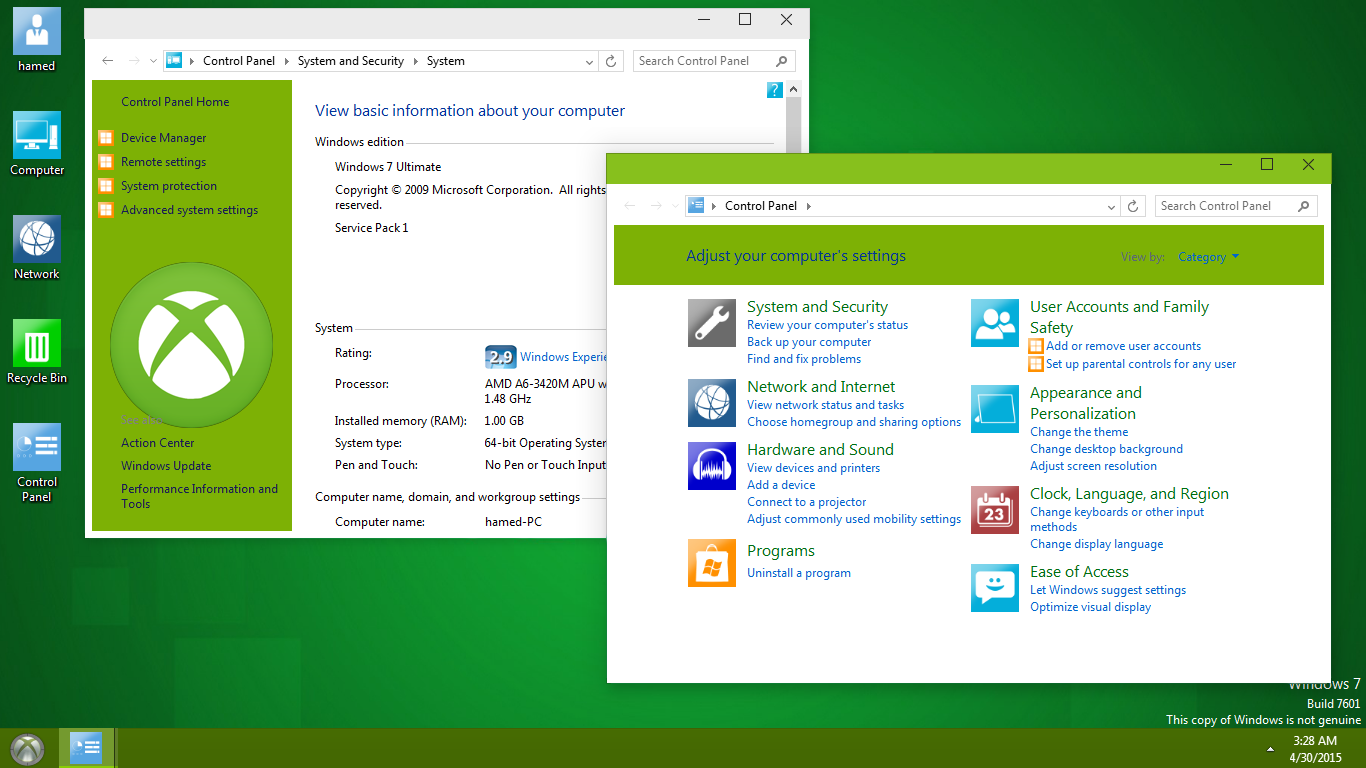The width and height of the screenshot is (1366, 768).
Task: Click the Clock, Language, and Region calendar icon
Action: (x=994, y=509)
